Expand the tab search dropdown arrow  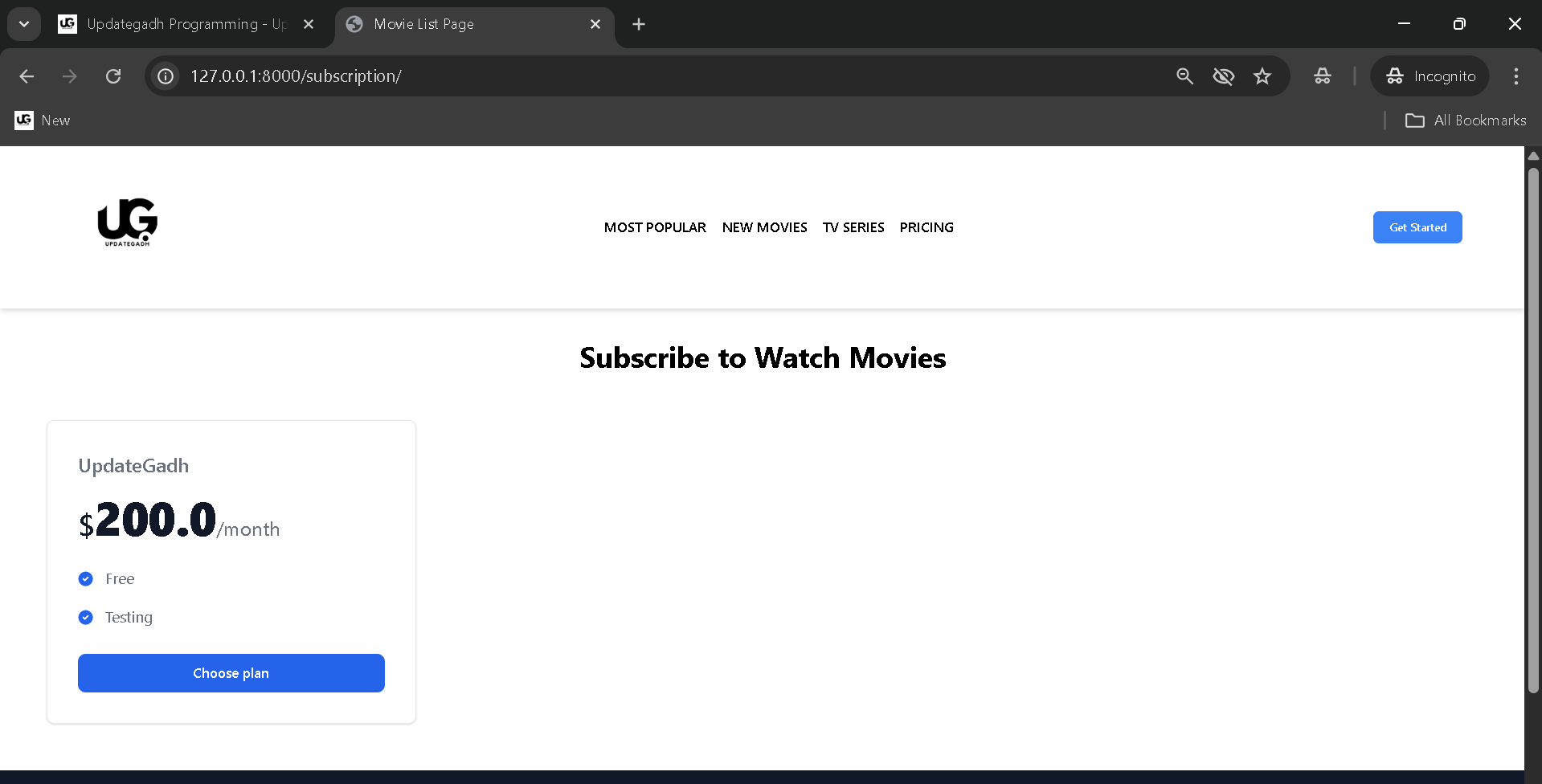click(24, 24)
